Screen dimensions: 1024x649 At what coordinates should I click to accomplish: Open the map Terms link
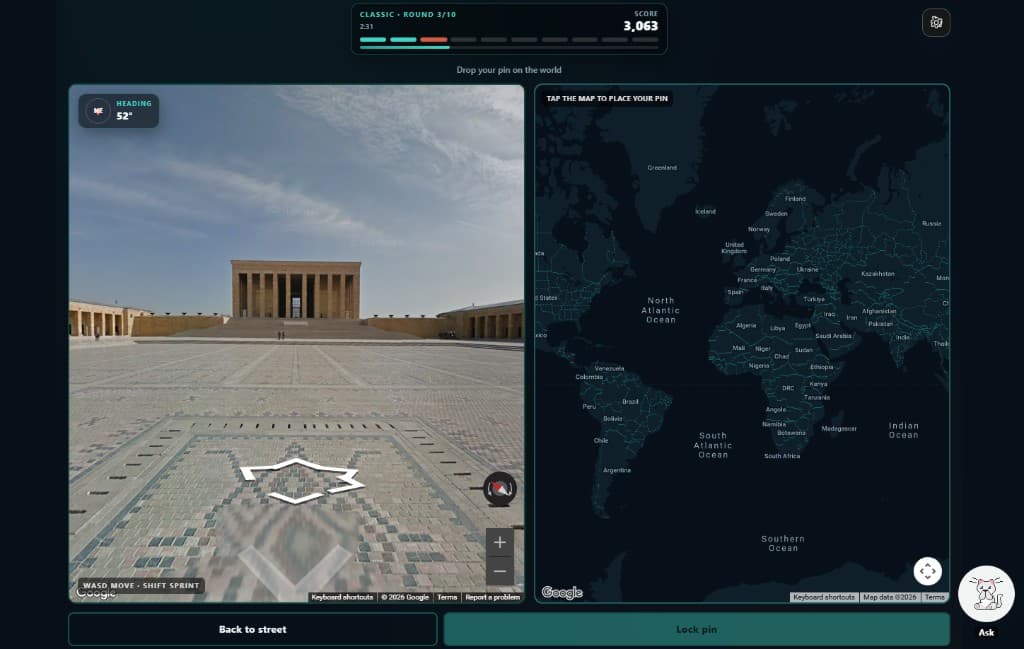click(935, 597)
